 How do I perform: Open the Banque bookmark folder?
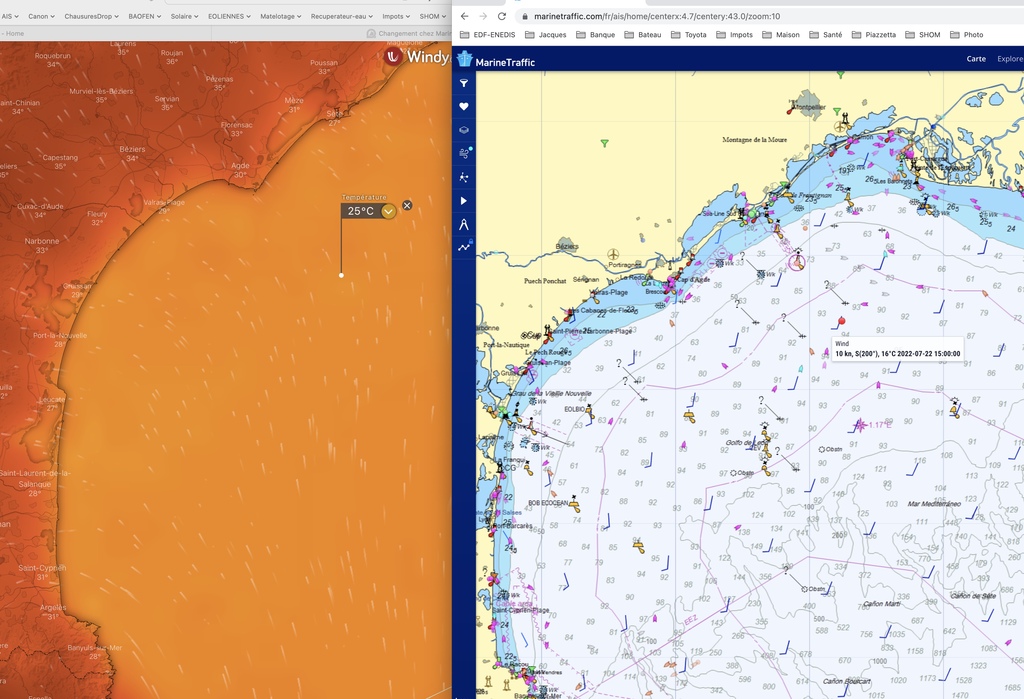click(x=596, y=35)
